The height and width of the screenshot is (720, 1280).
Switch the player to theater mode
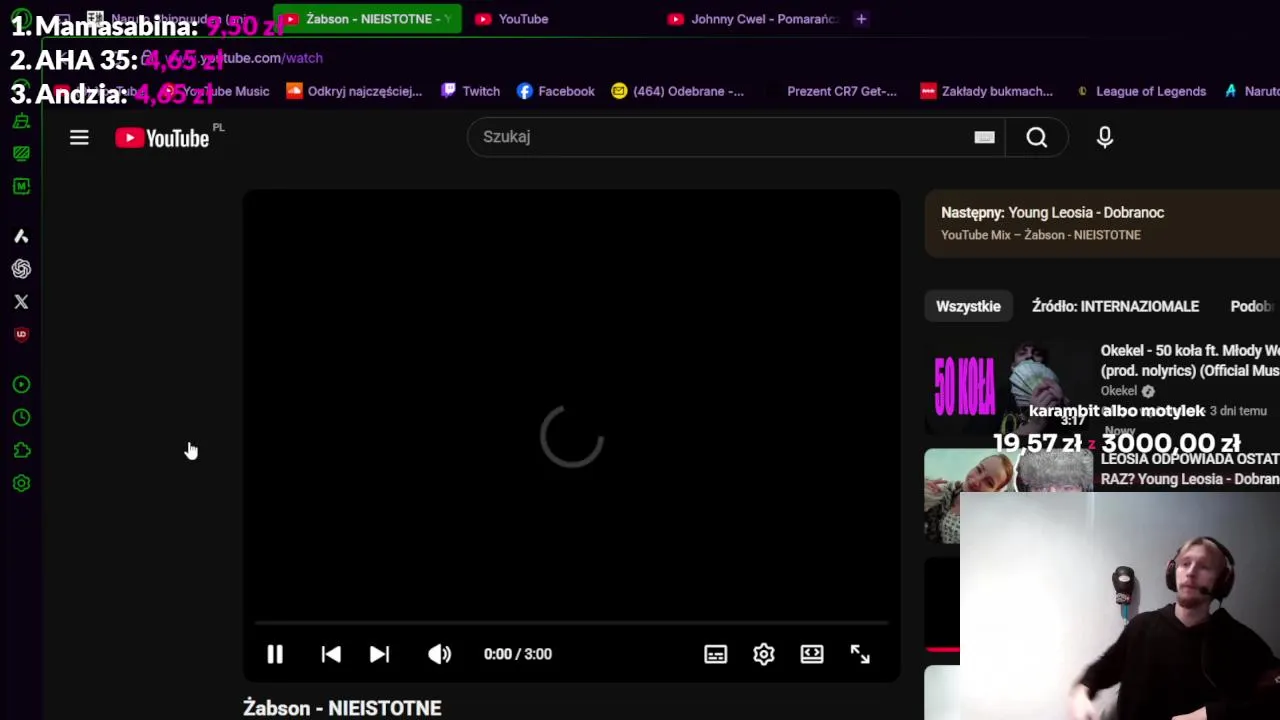point(812,654)
